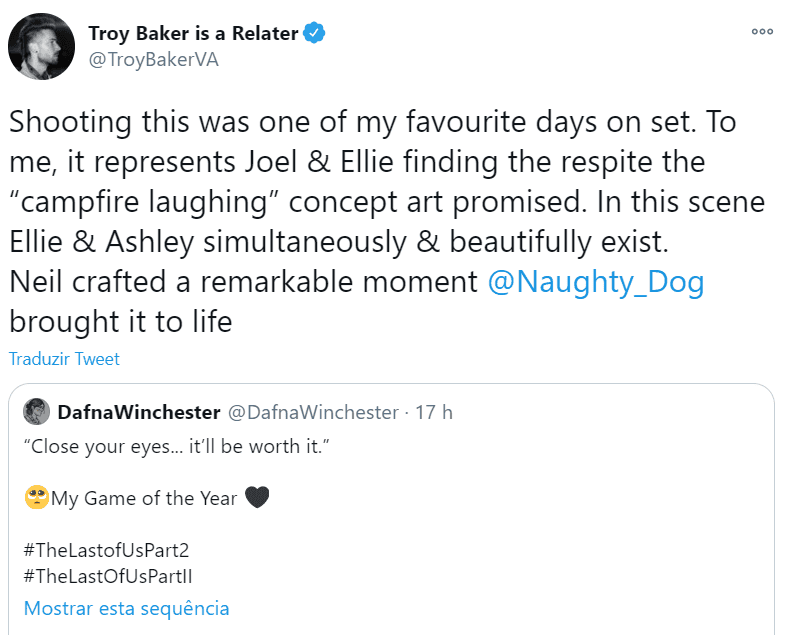
Task: Open the bold DafnaWinchester name in the quote
Action: (x=139, y=412)
